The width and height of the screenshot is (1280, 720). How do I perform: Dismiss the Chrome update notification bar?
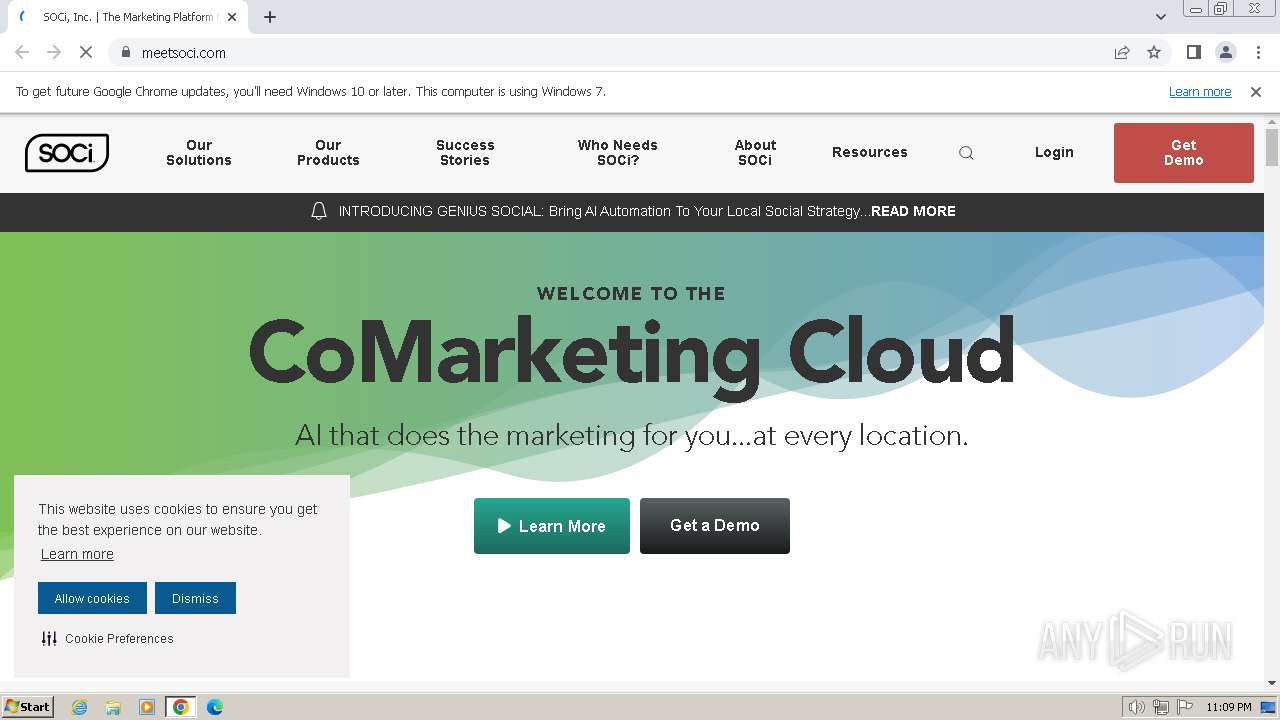point(1256,92)
